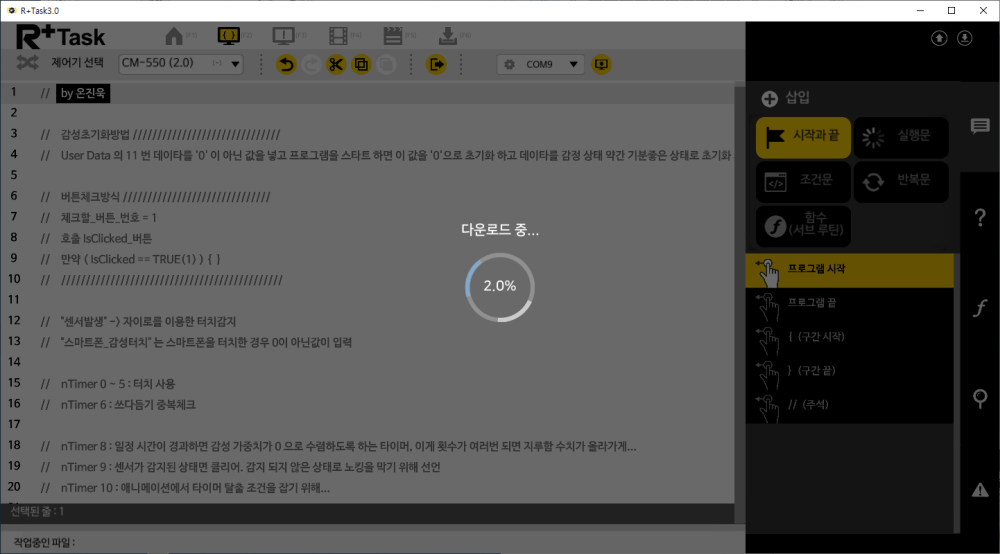Click the copy icon in toolbar
1000x554 pixels.
(x=361, y=64)
